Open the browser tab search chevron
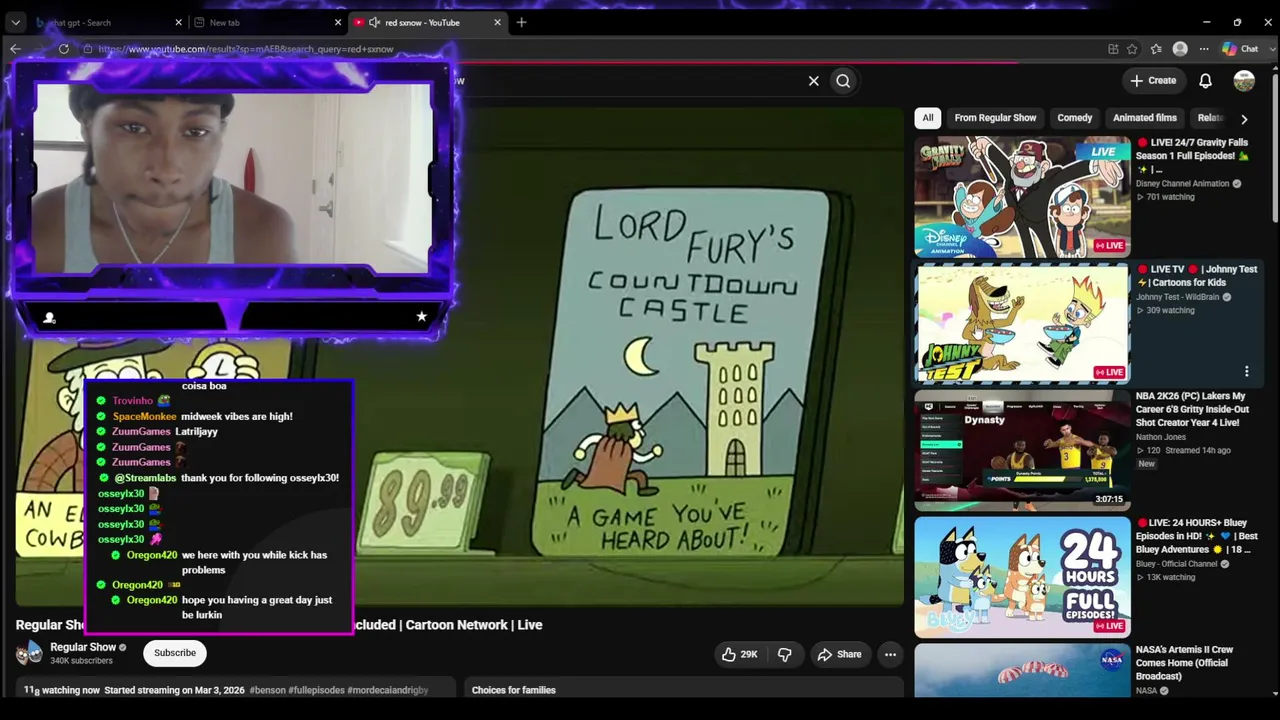Image resolution: width=1280 pixels, height=720 pixels. point(15,22)
